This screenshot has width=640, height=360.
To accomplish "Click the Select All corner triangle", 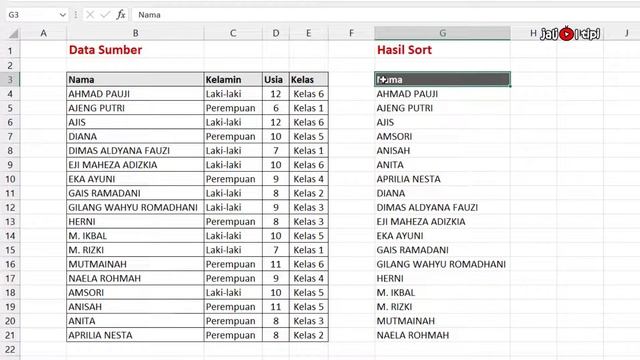I will click(x=13, y=33).
